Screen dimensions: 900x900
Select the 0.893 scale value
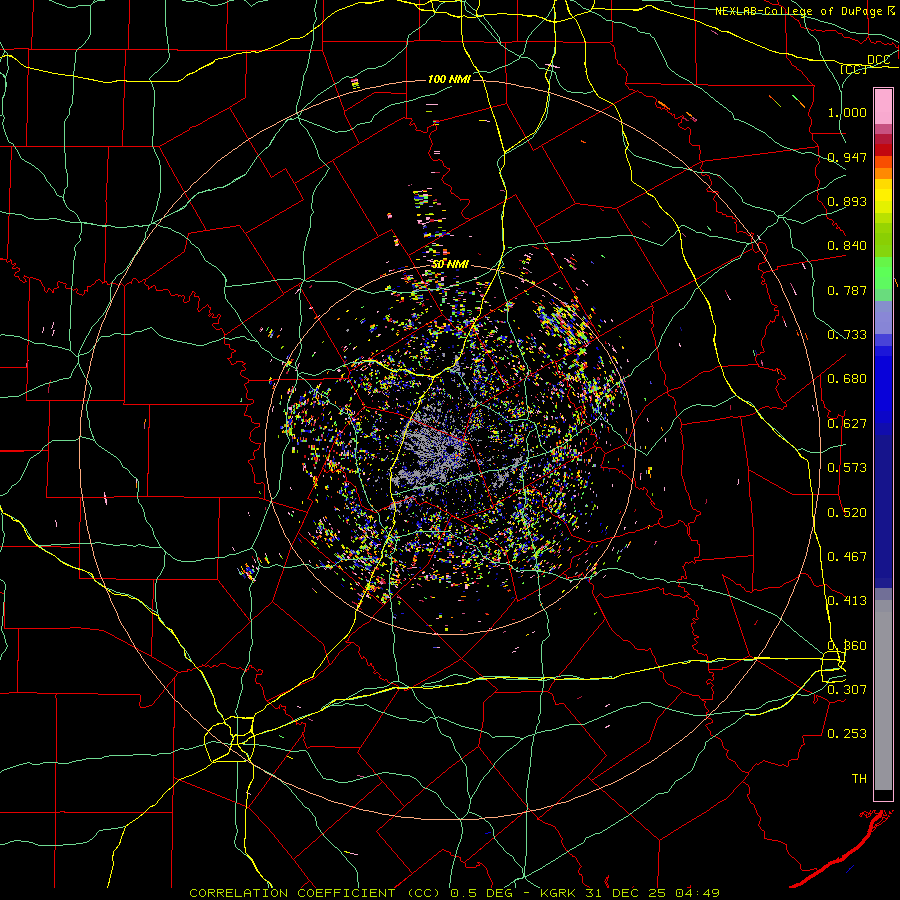click(x=847, y=201)
